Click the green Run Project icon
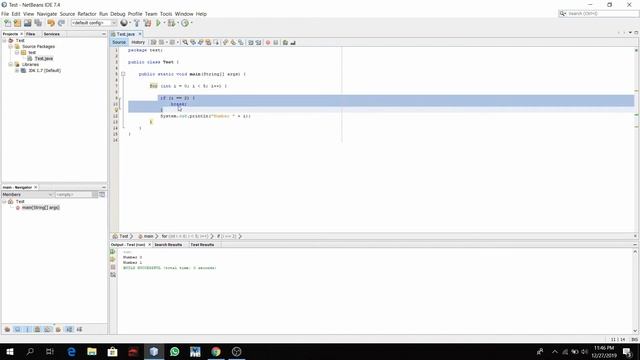The width and height of the screenshot is (640, 360). click(x=158, y=23)
